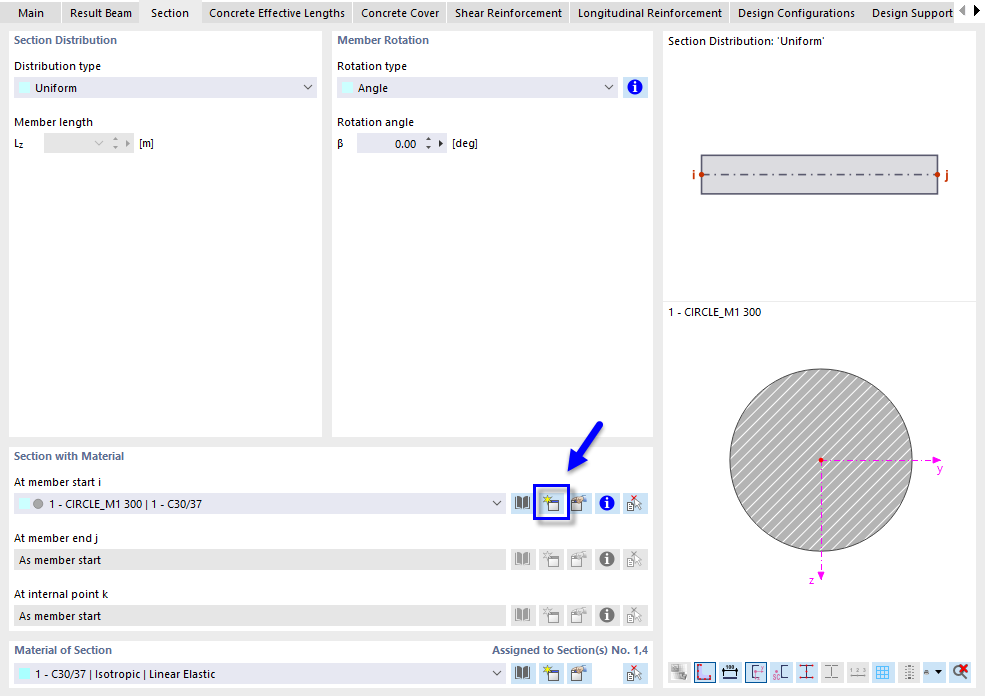Click new section icon at member end j

[551, 559]
